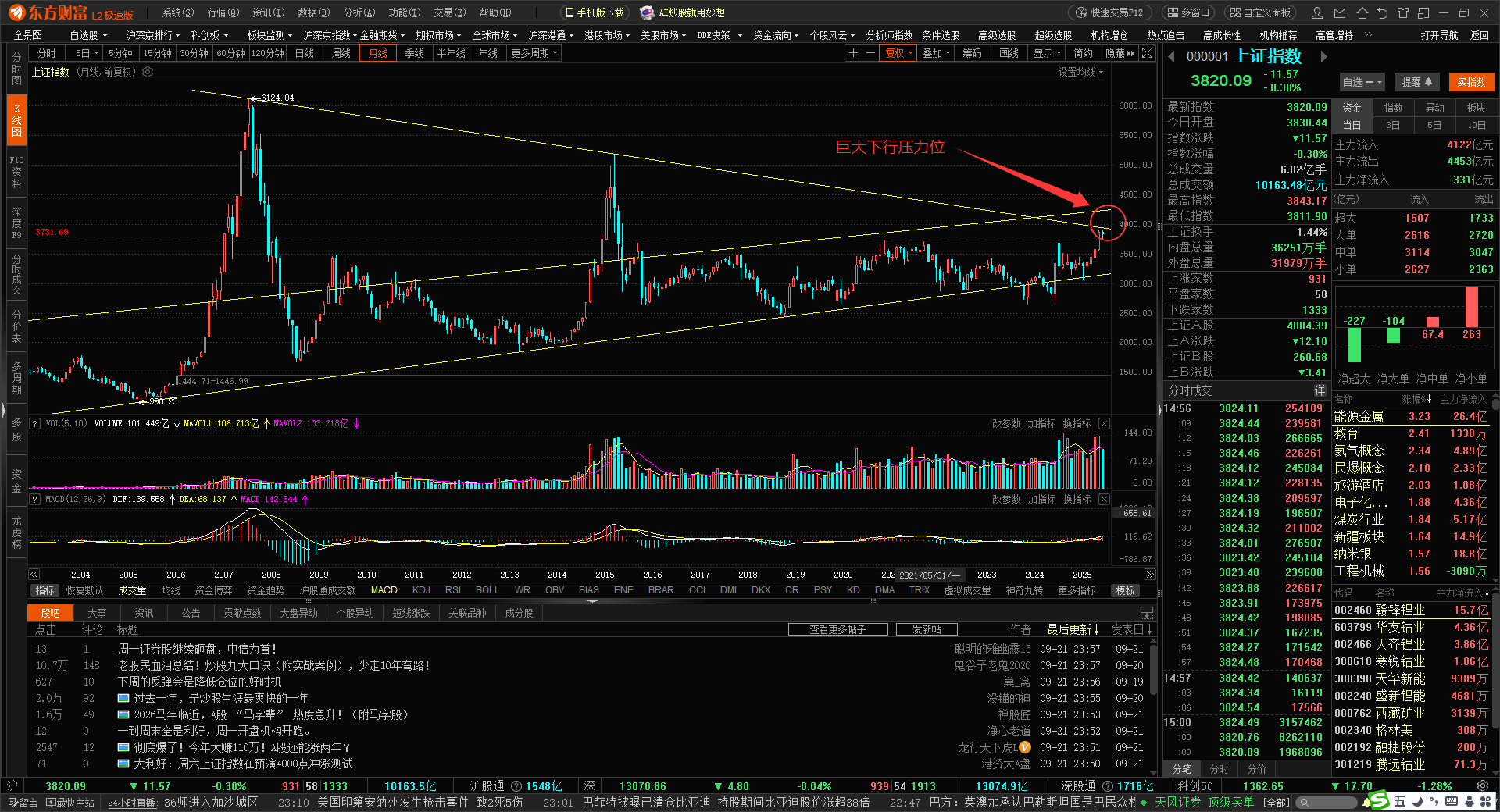Click the 提醒 alert button
Screen dimensions: 1500x812
(1416, 82)
